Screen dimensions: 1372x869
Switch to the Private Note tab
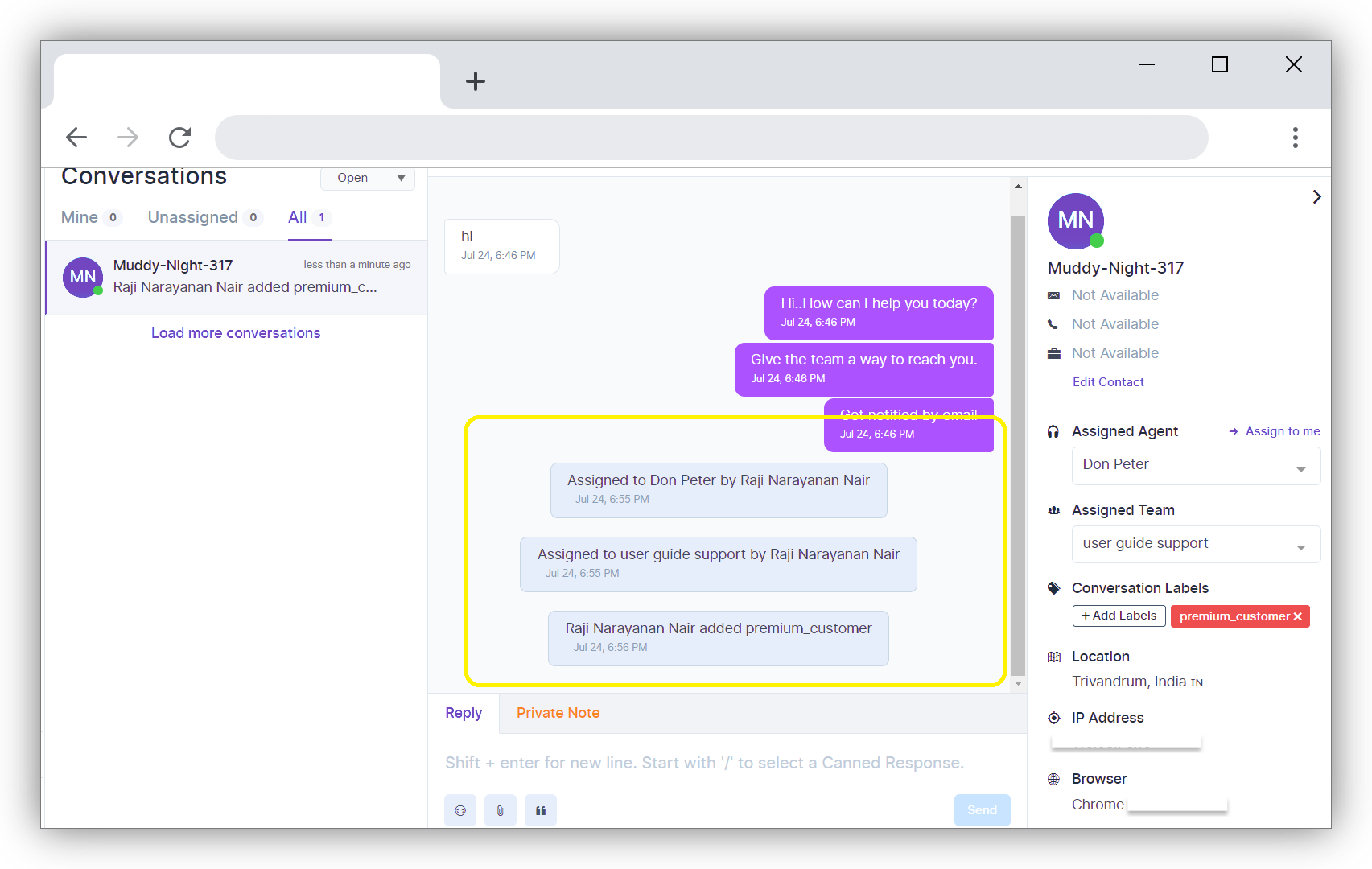click(558, 713)
